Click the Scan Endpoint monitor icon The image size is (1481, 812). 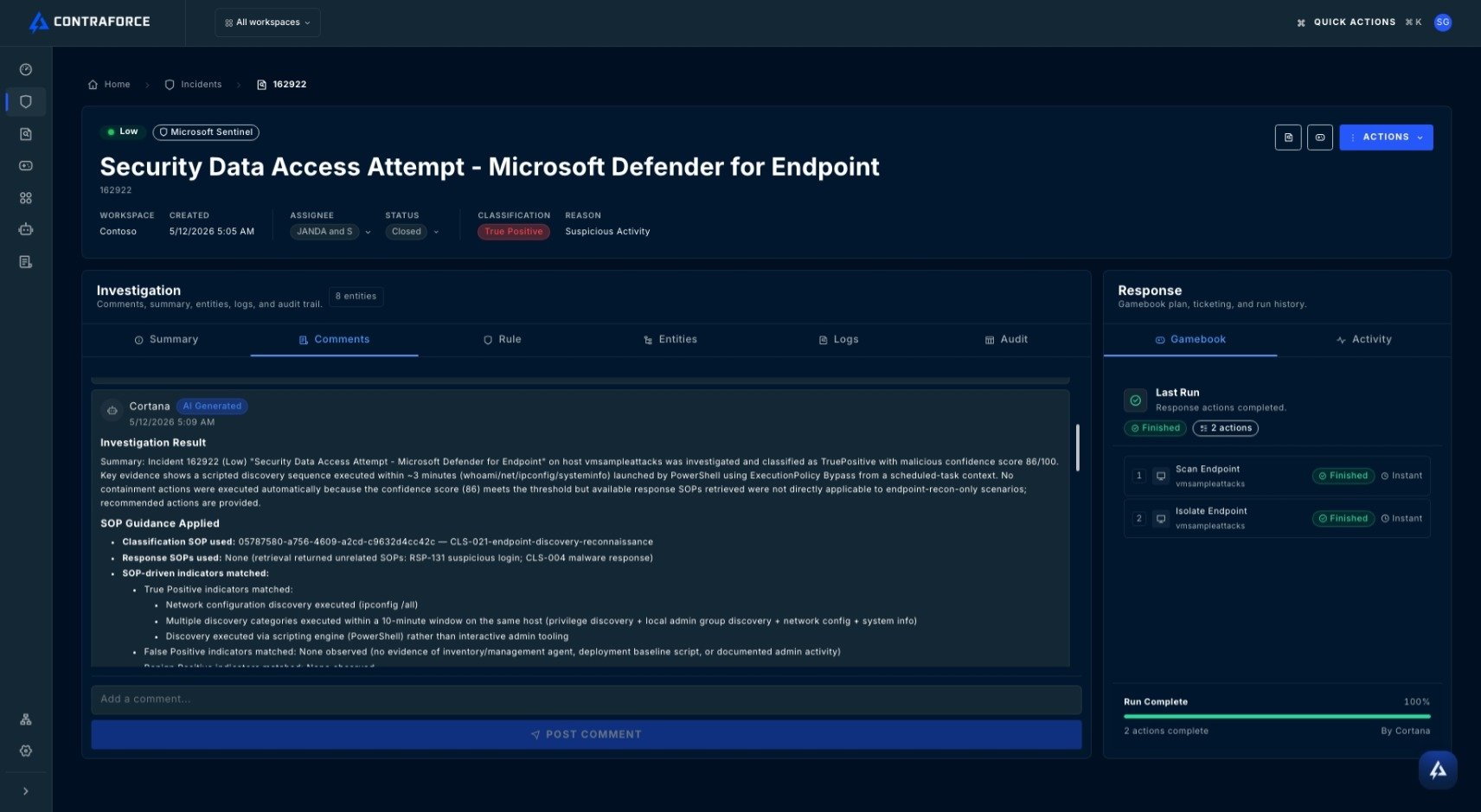[x=1161, y=476]
